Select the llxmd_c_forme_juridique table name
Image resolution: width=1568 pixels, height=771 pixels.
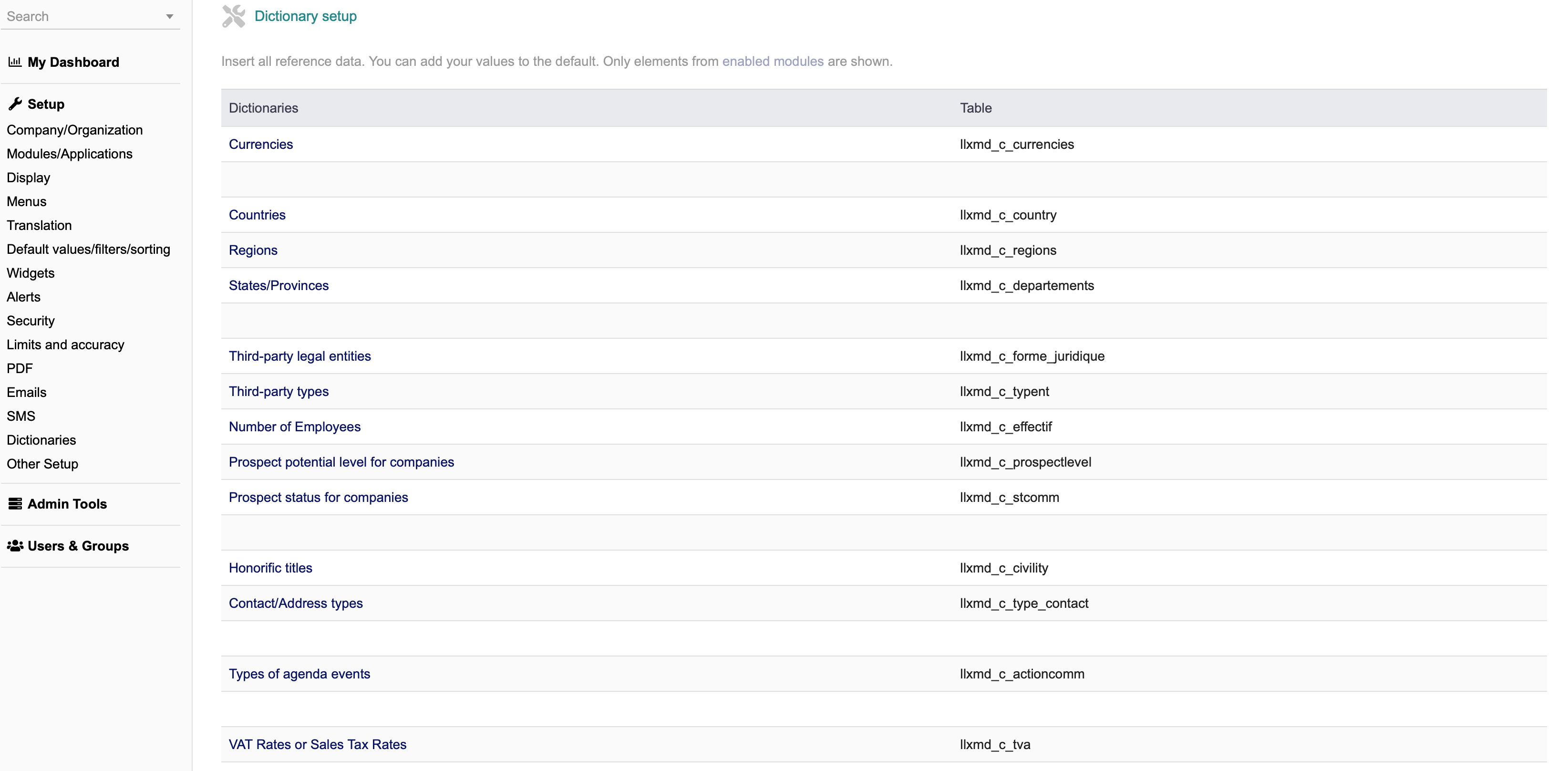point(1032,355)
